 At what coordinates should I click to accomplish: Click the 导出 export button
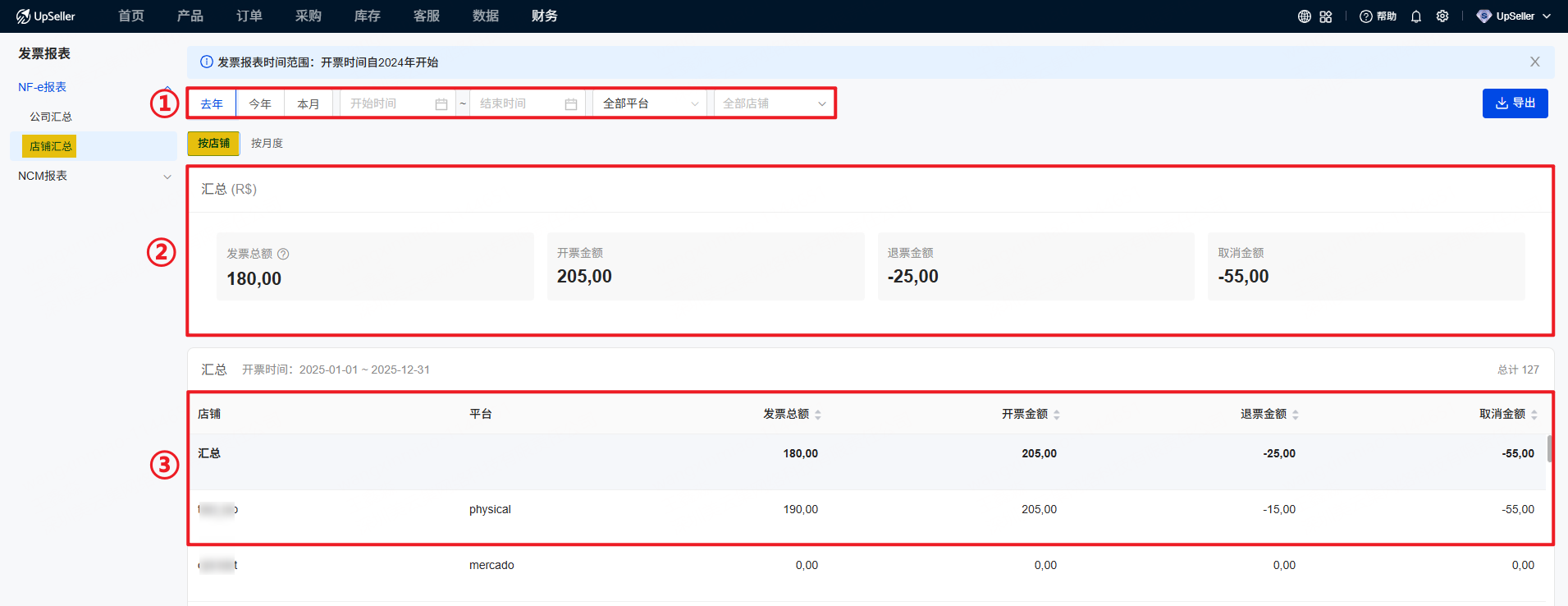pos(1515,103)
